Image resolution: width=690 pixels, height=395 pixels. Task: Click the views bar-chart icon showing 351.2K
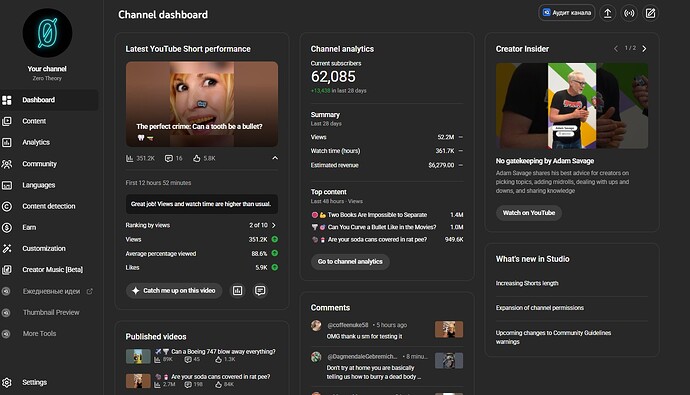tap(130, 158)
